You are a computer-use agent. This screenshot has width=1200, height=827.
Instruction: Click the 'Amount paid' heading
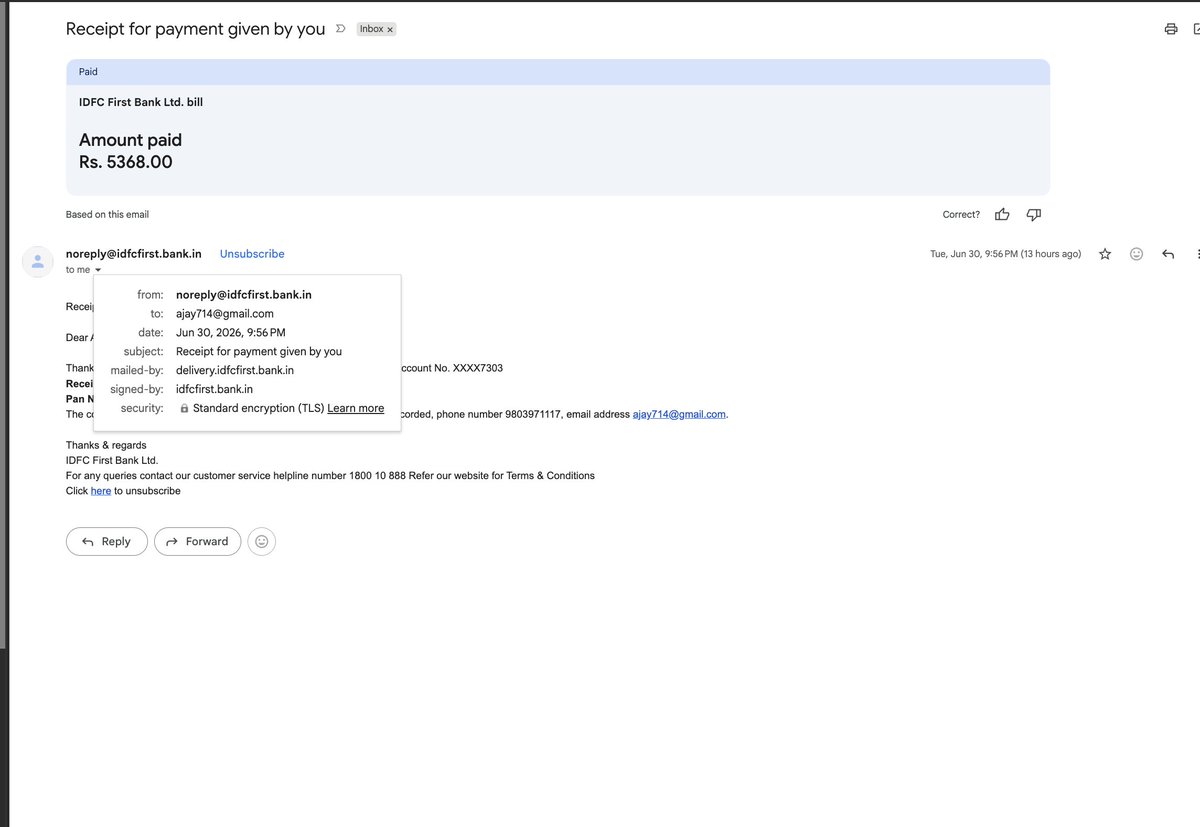pos(130,140)
